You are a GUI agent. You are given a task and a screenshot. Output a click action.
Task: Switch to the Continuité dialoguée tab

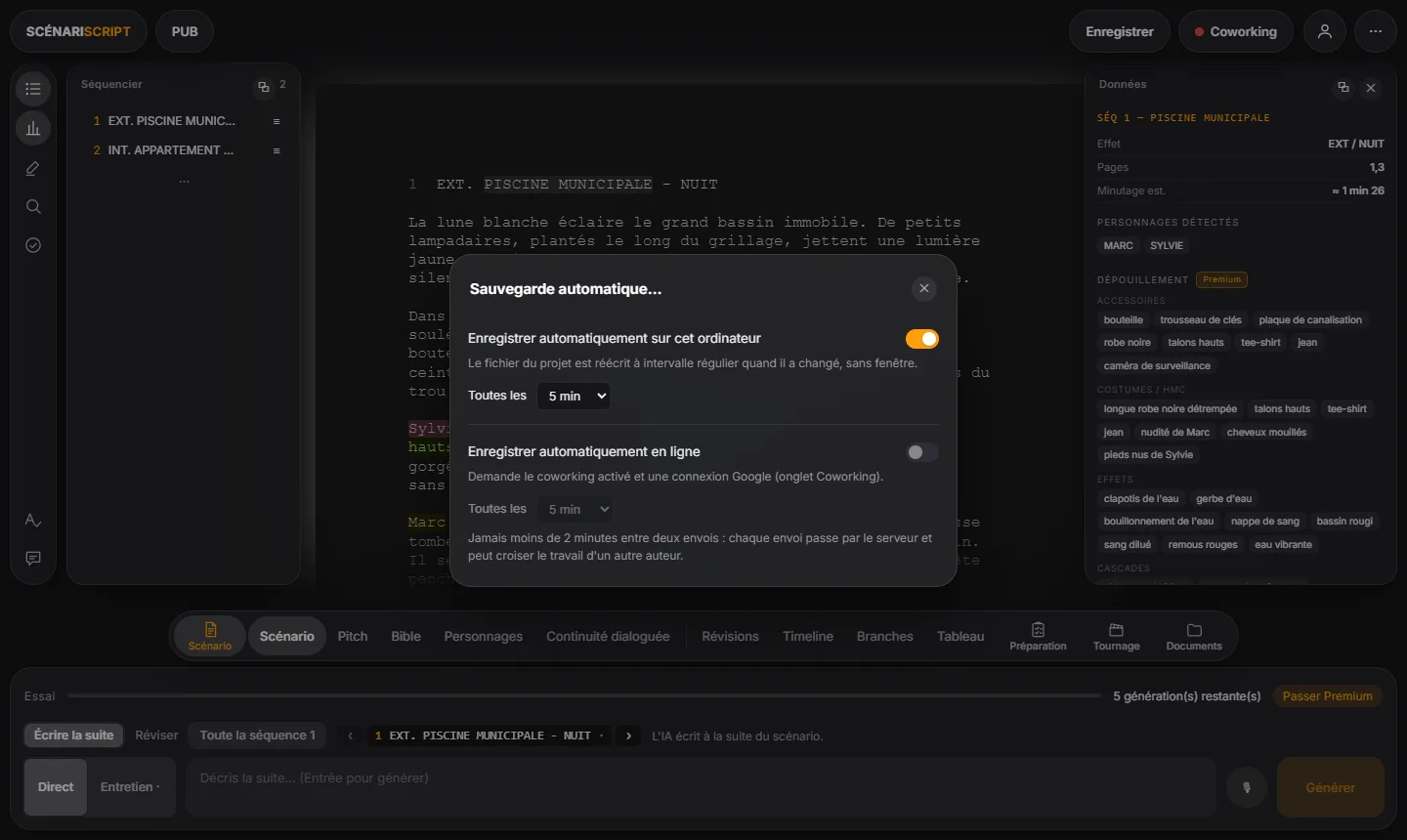[608, 636]
